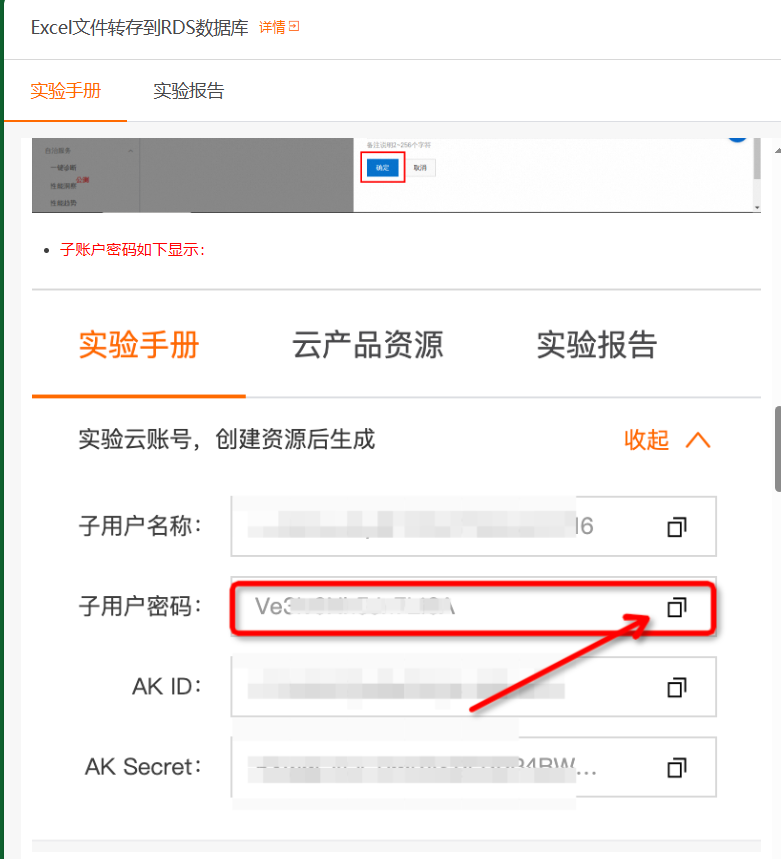The width and height of the screenshot is (781, 859).
Task: Open the 云产品资源 tab
Action: pos(367,345)
